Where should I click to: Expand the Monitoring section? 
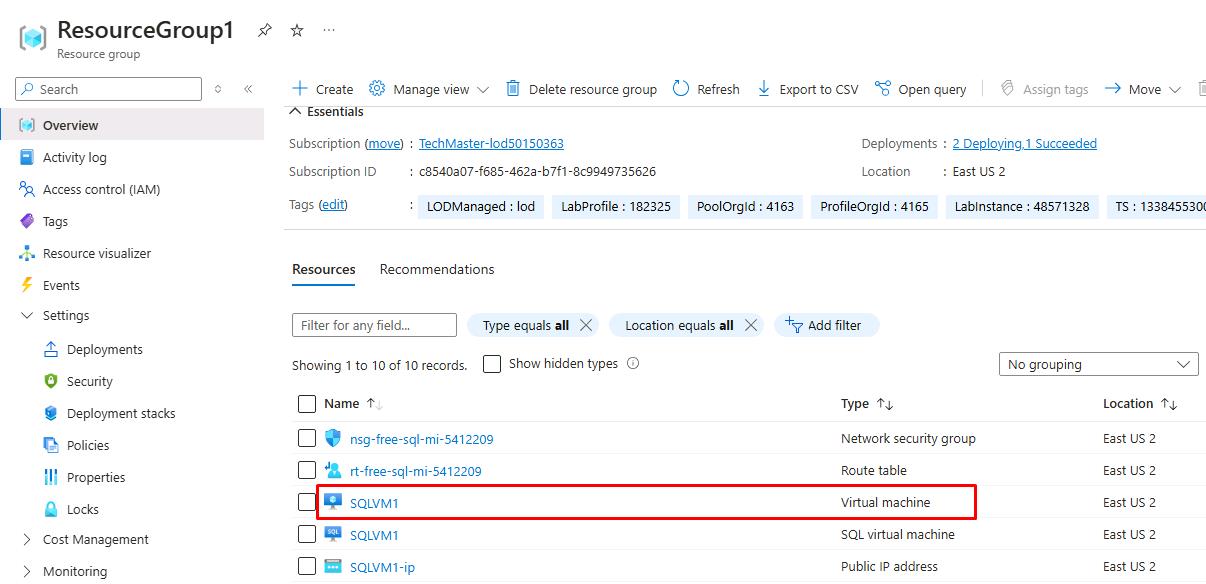[x=27, y=572]
